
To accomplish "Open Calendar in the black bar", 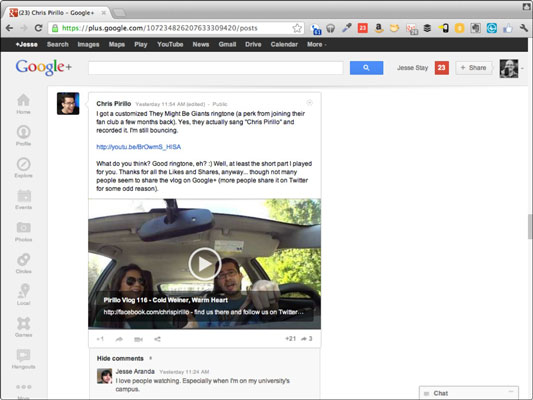I will click(284, 45).
